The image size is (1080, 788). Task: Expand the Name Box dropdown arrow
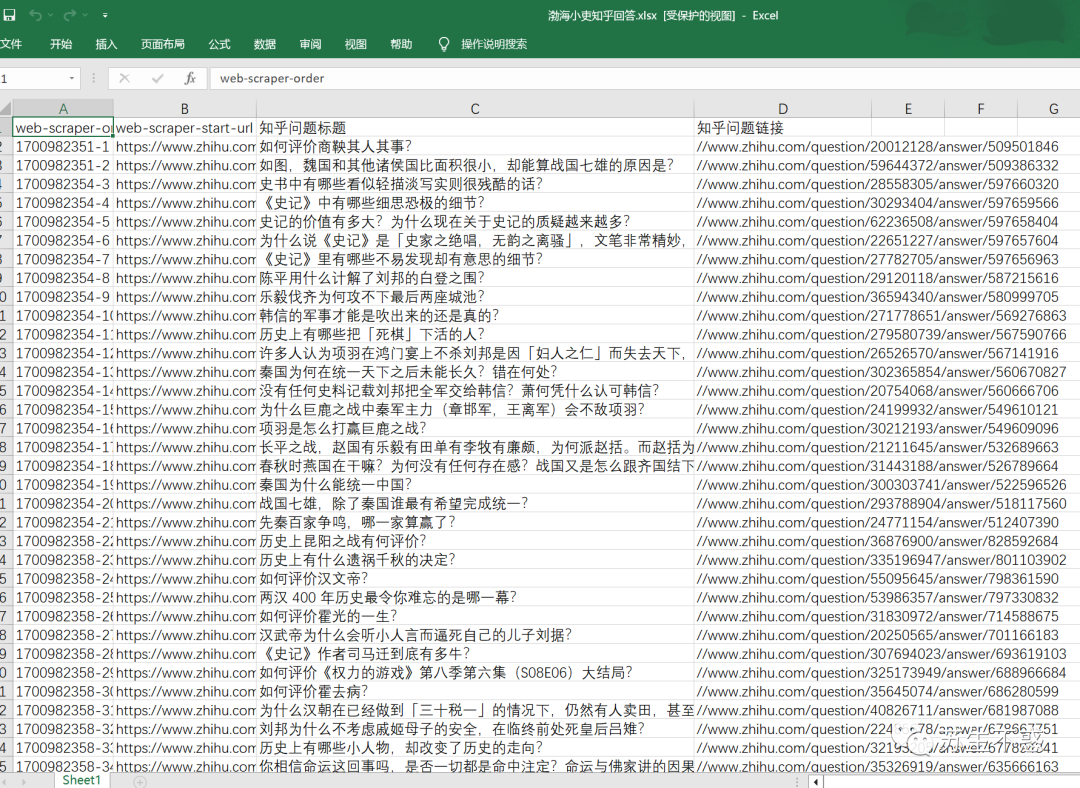click(x=72, y=79)
